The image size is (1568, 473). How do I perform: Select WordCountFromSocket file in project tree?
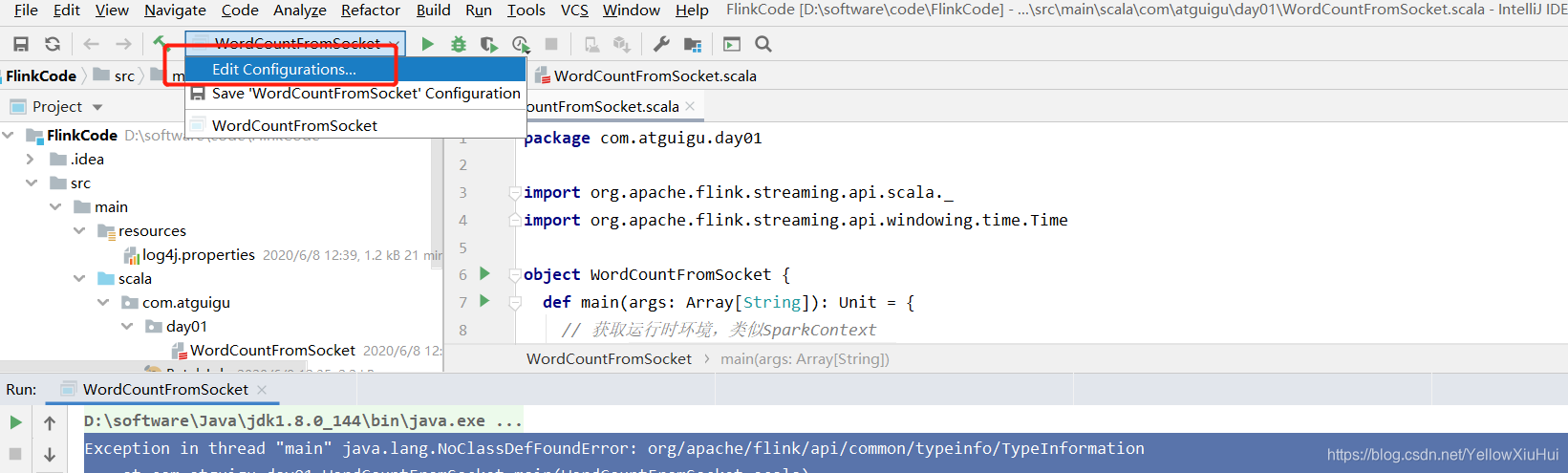(272, 350)
